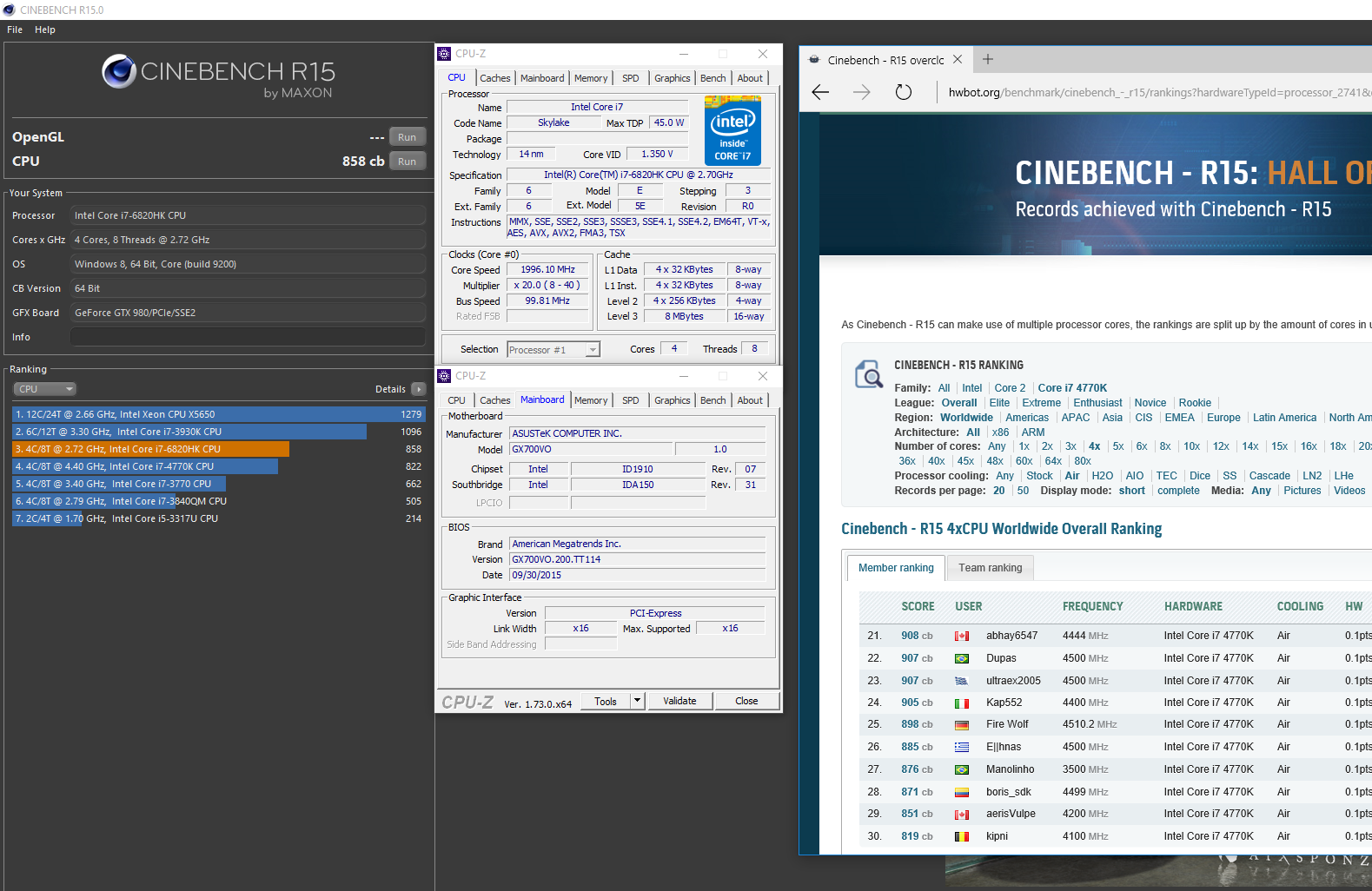1372x891 pixels.
Task: Click the Cinebench ranking magnifier icon
Action: 868,374
